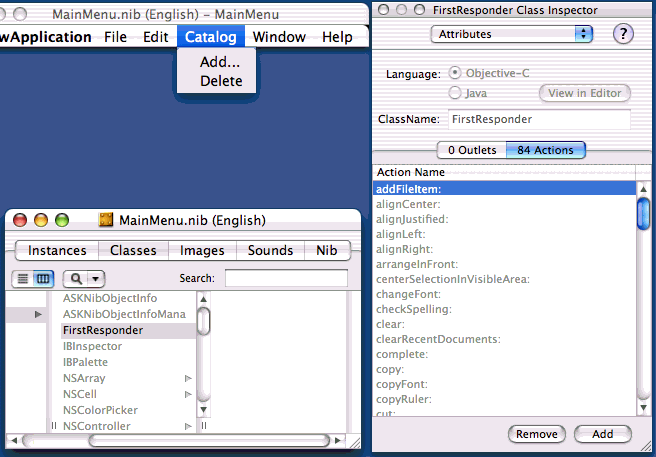Click actions list scroll up arrow
Screen dimensions: 656x457
pyautogui.click(x=644, y=189)
